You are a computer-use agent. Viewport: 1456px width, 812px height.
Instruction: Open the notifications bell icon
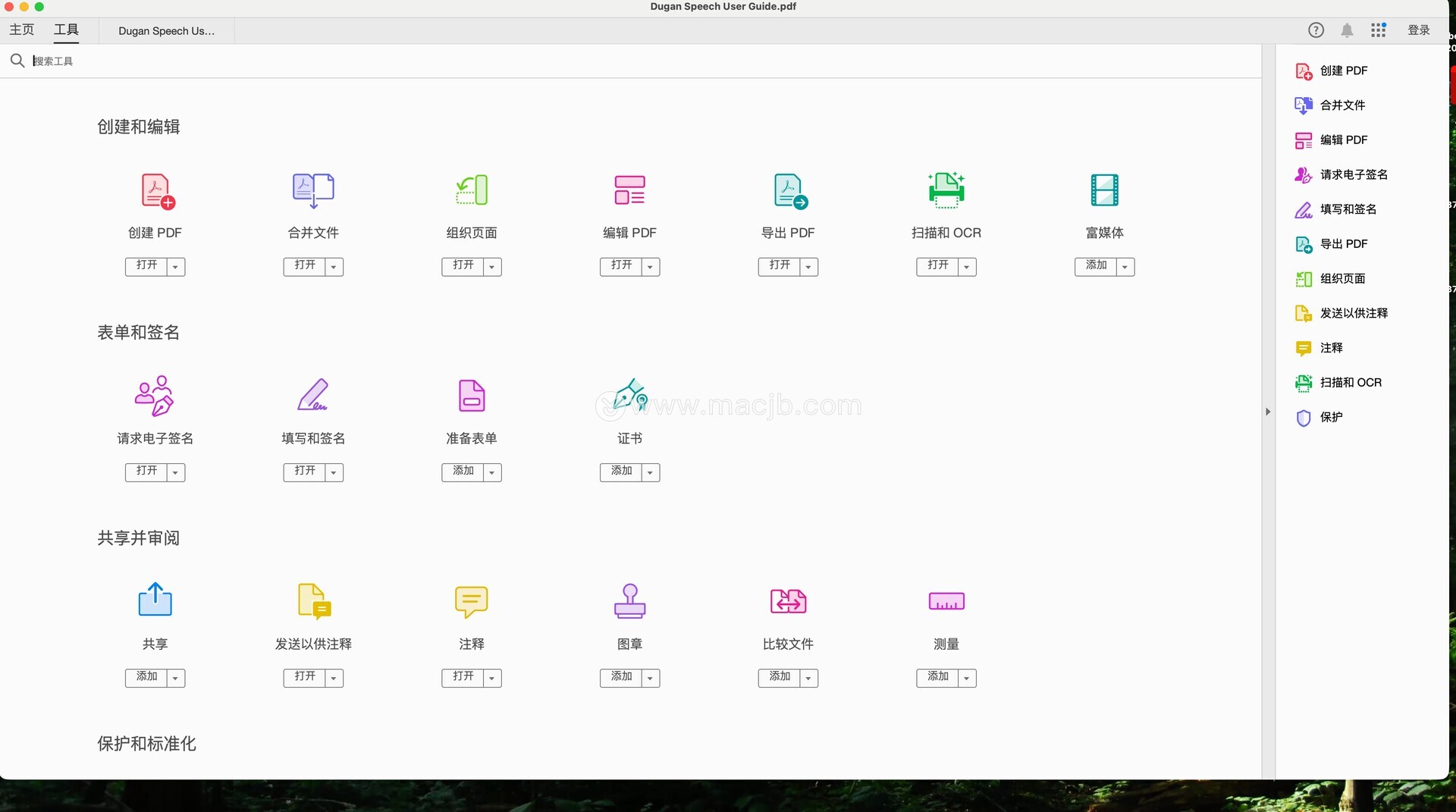[x=1347, y=30]
